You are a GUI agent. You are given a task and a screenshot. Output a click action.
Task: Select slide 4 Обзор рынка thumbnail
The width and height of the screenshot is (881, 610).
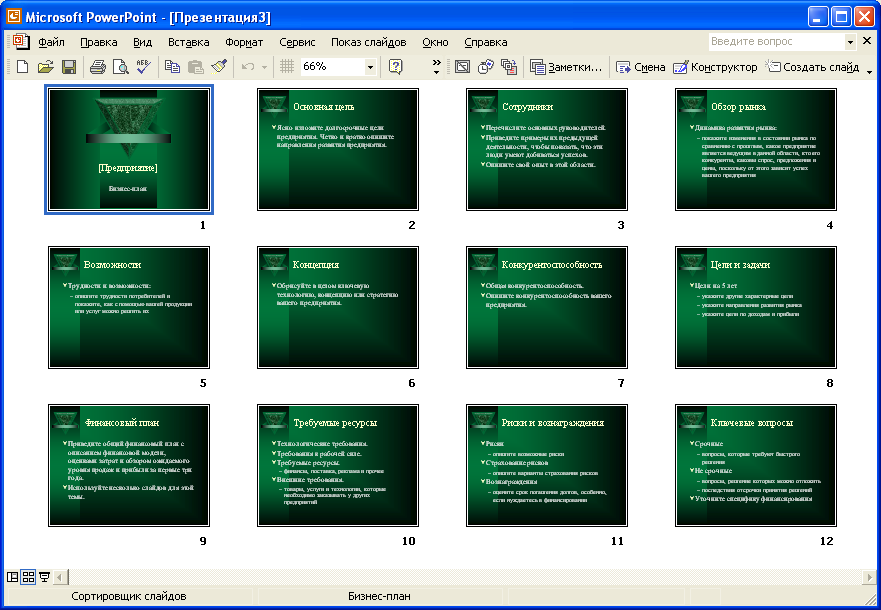tap(756, 149)
